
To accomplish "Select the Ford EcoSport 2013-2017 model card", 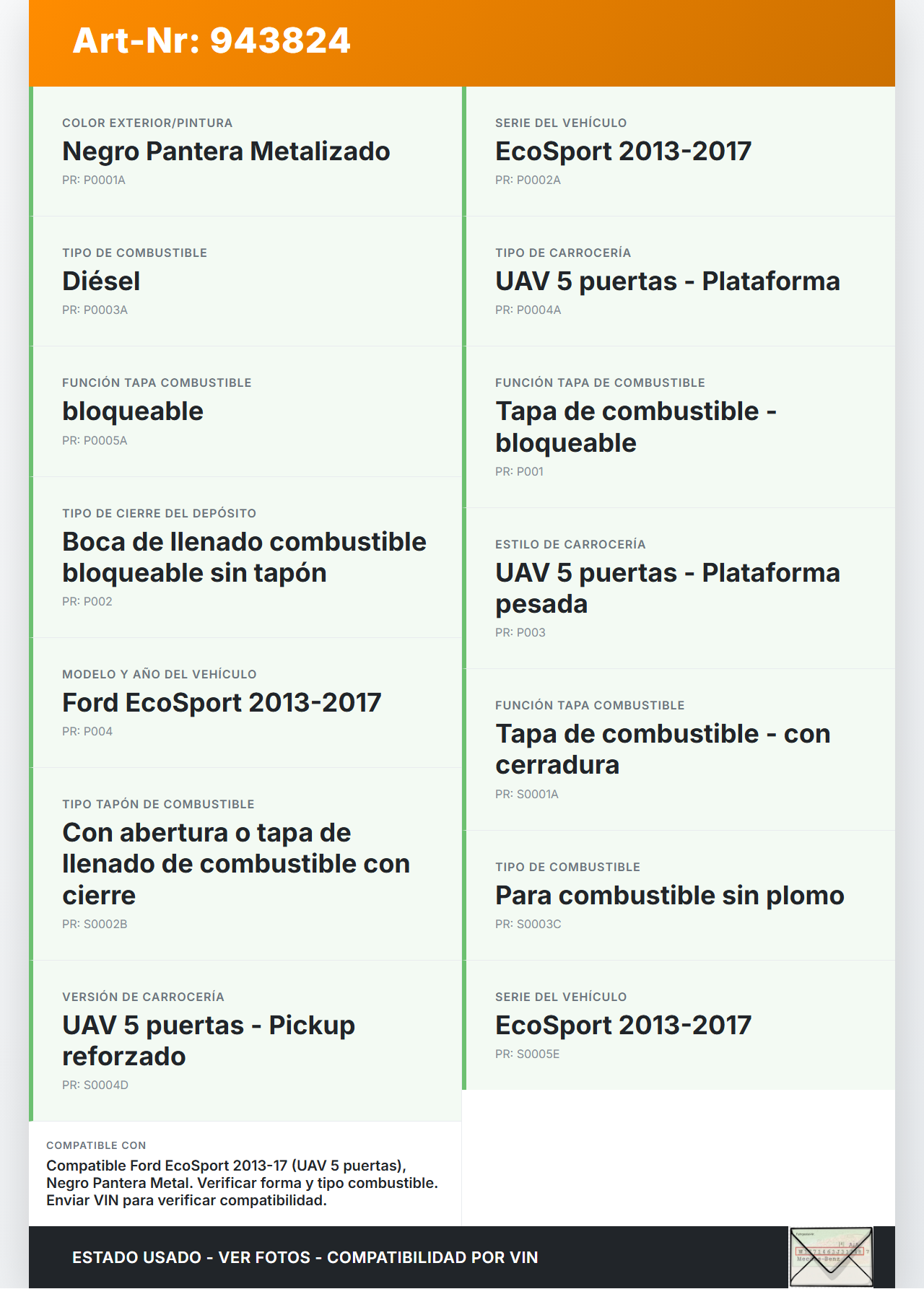I will 222,703.
